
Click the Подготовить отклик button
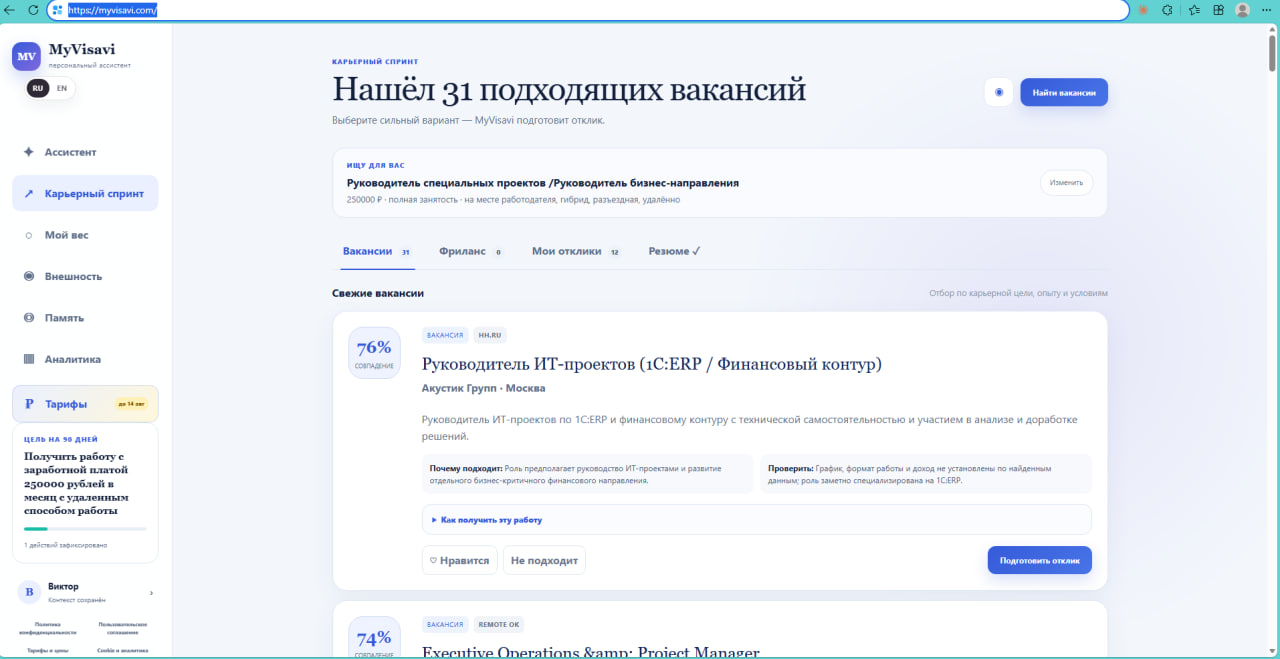coord(1040,560)
